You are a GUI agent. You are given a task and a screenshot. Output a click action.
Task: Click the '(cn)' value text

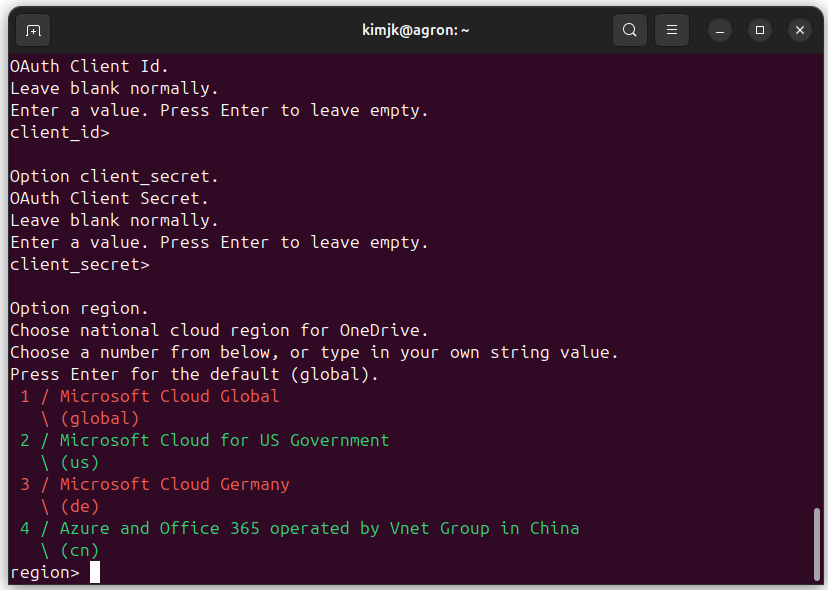tap(80, 550)
